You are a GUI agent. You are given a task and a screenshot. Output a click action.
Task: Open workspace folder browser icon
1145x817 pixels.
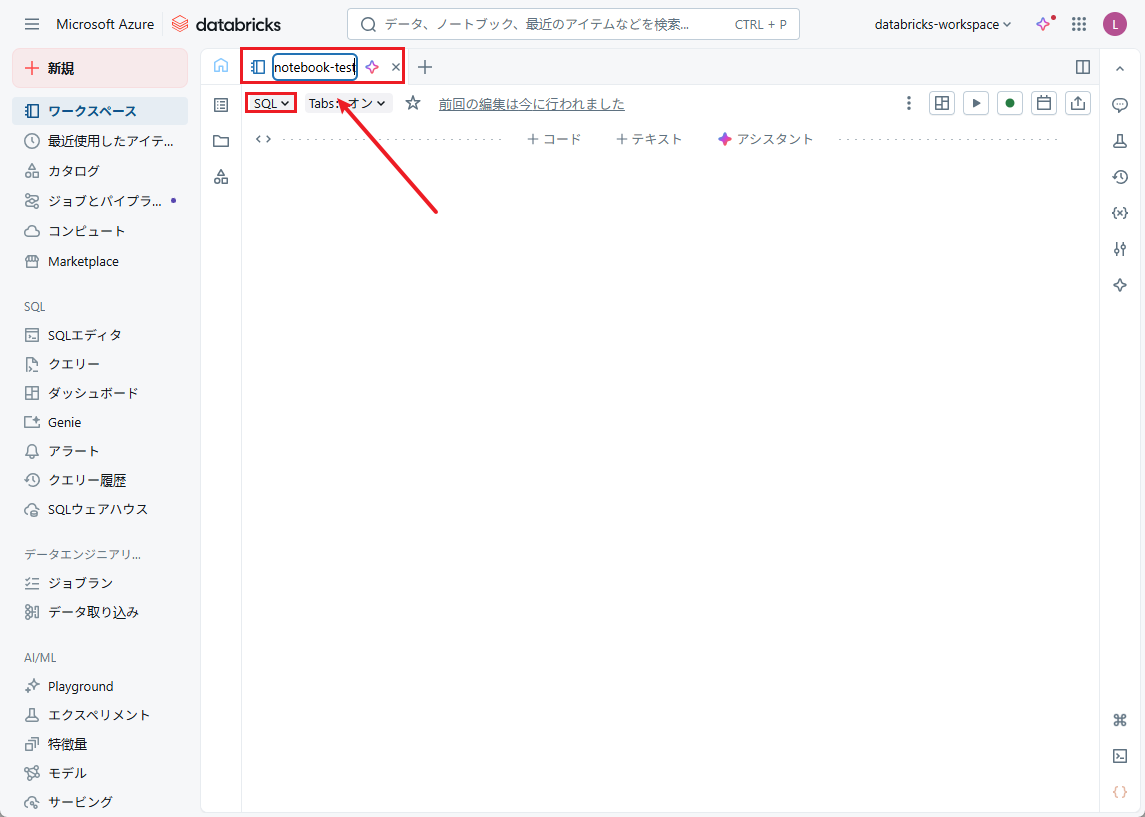[x=221, y=141]
